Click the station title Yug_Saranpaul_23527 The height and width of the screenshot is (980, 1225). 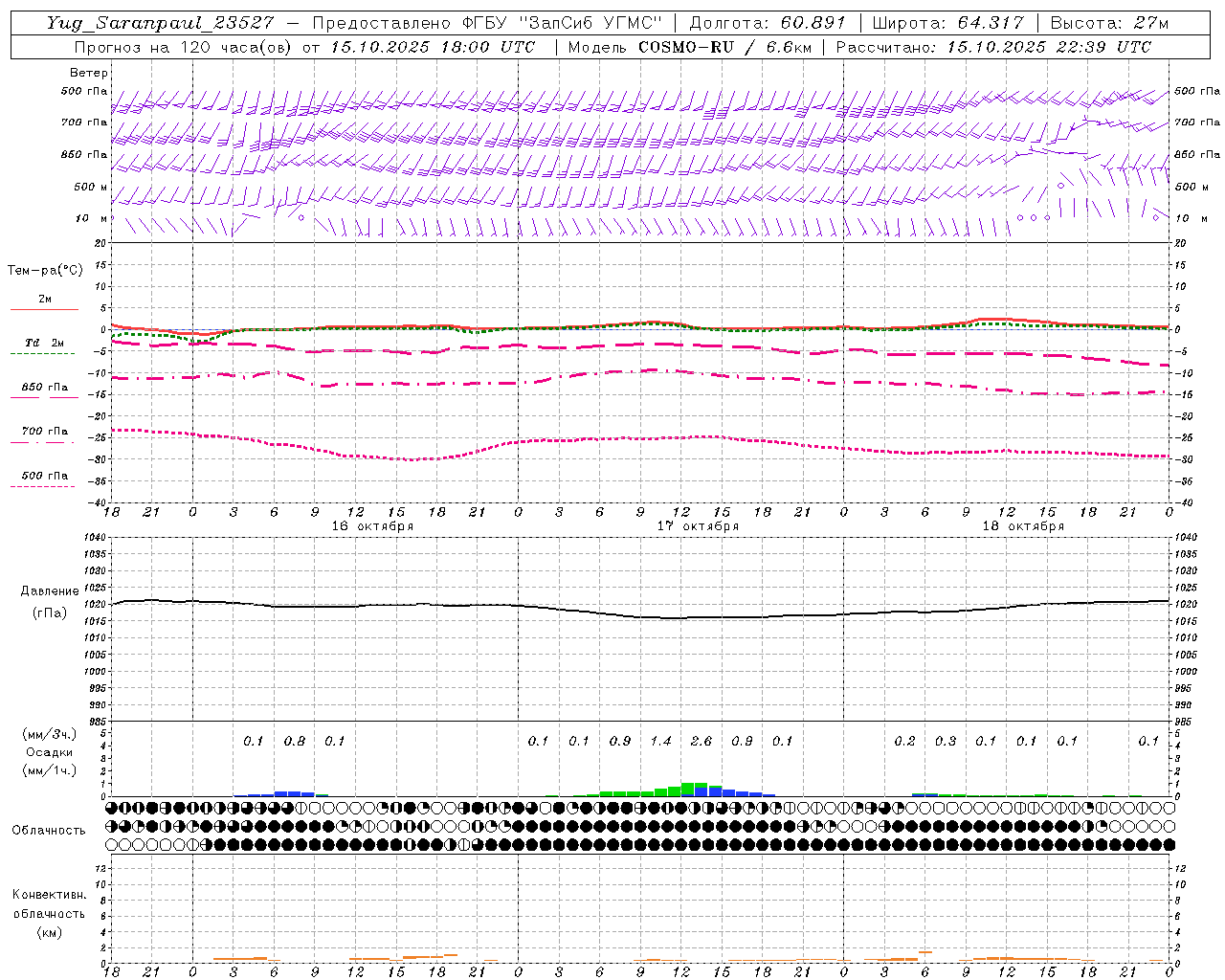coord(163,23)
